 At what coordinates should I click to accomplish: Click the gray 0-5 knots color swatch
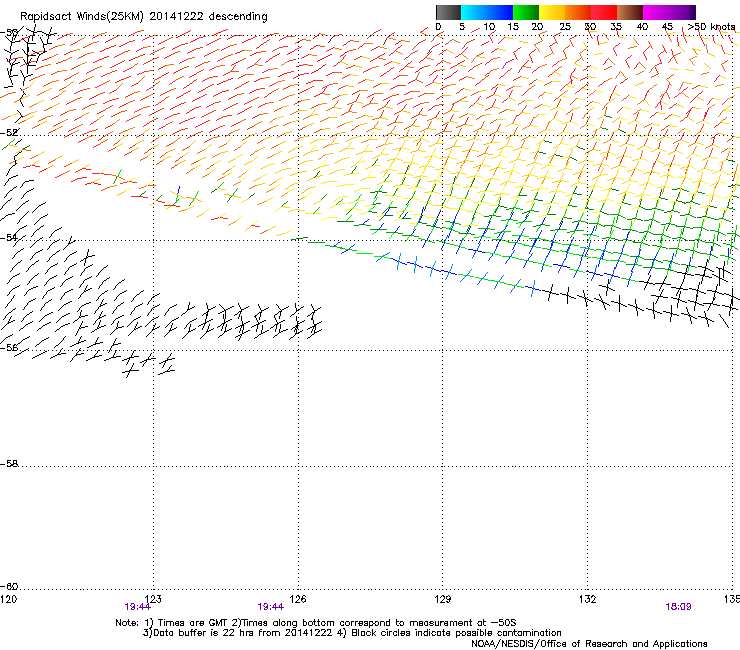coord(448,12)
